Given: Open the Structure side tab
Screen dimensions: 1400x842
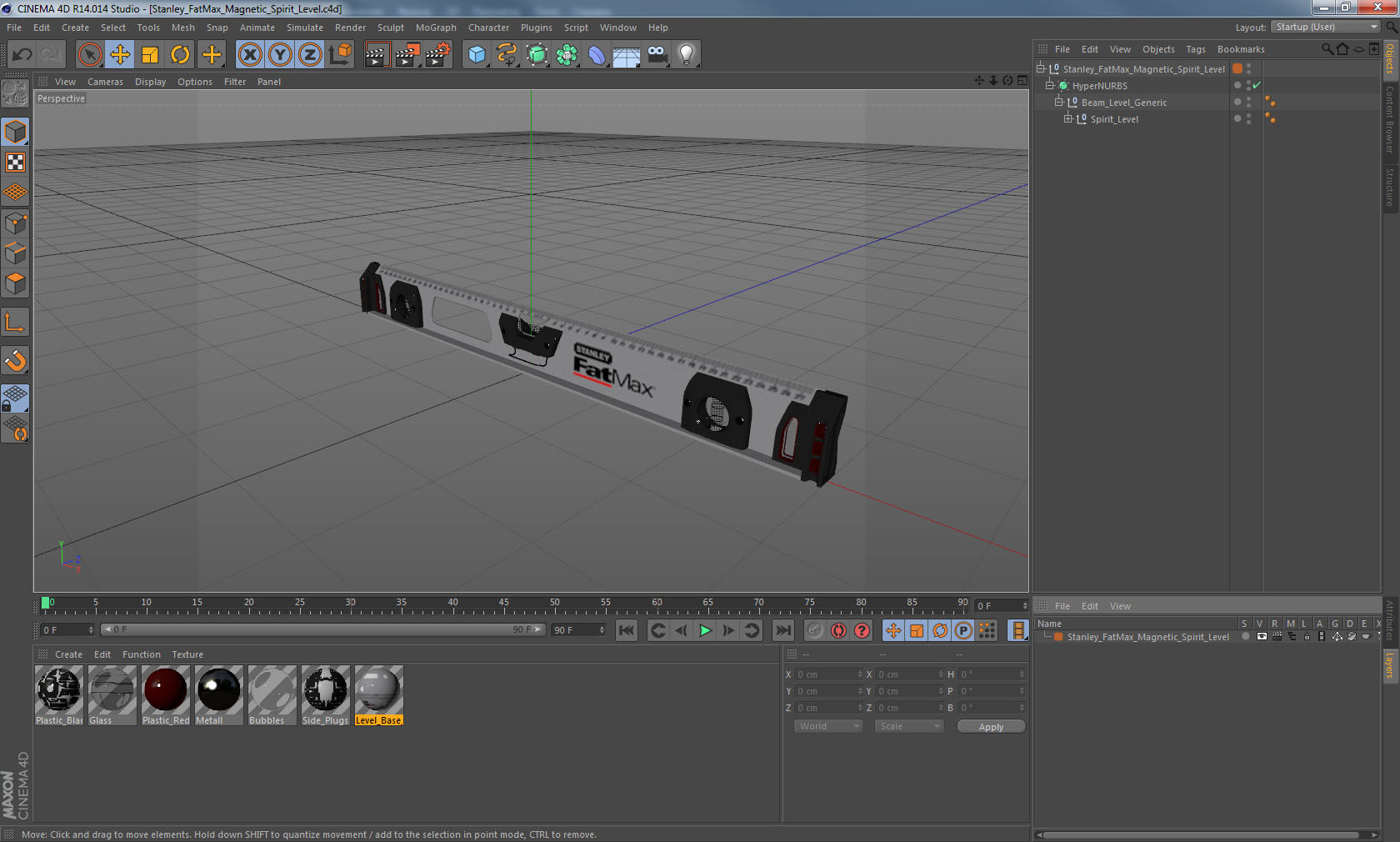Looking at the screenshot, I should tap(1390, 187).
